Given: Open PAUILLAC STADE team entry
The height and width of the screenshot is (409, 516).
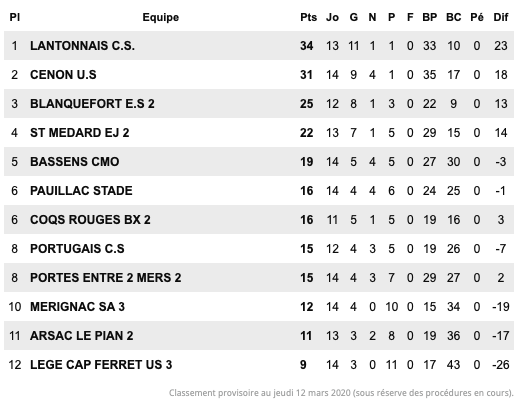Looking at the screenshot, I should (81, 191).
